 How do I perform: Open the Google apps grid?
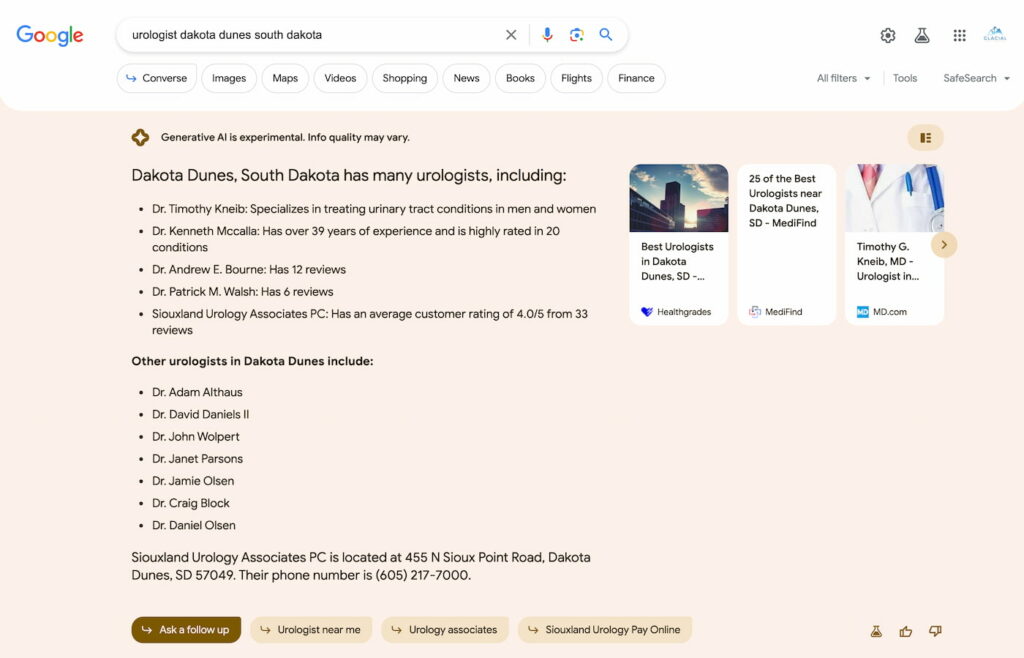click(959, 35)
